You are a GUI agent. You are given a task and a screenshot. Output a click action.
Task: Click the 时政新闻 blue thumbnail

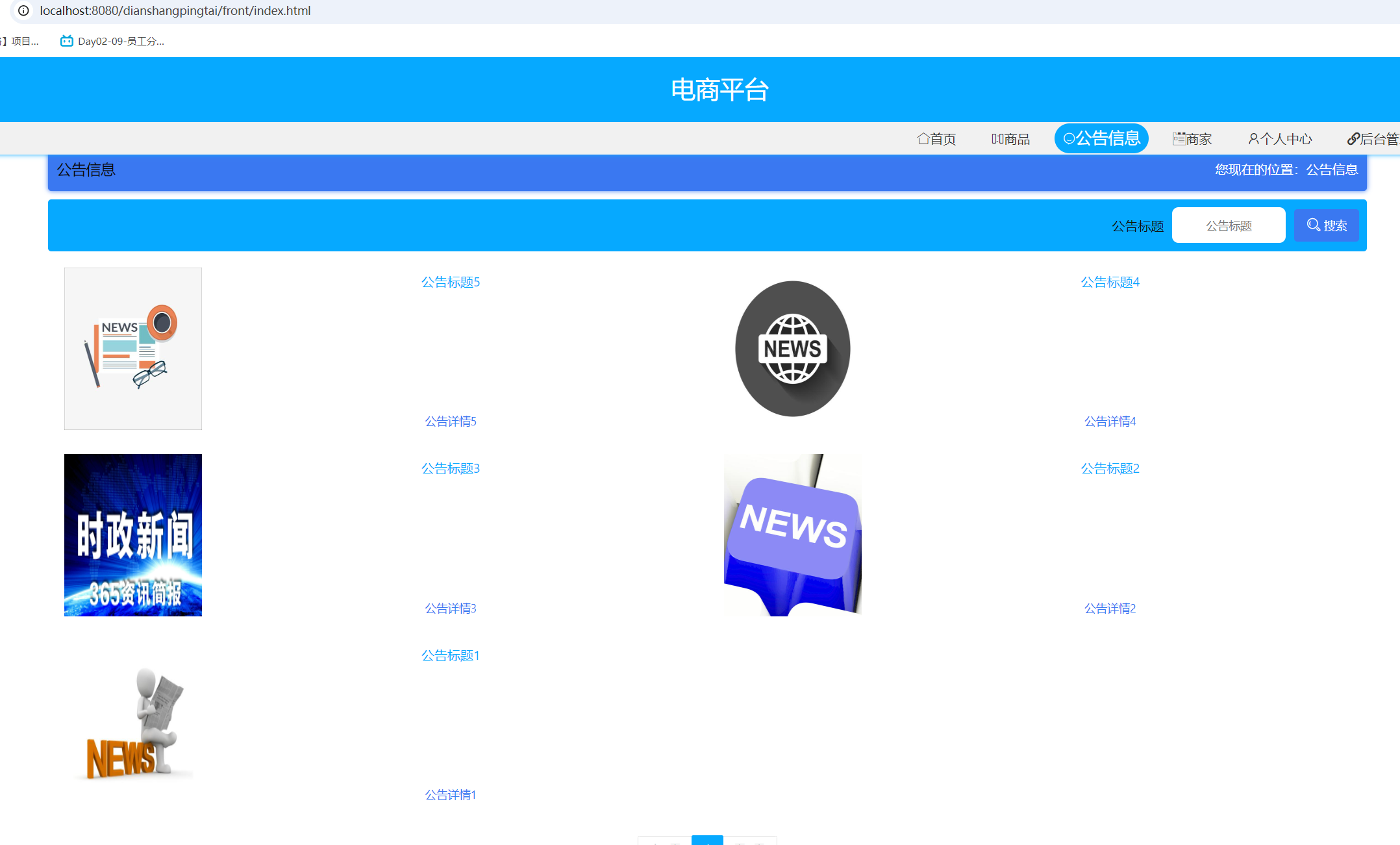click(133, 535)
